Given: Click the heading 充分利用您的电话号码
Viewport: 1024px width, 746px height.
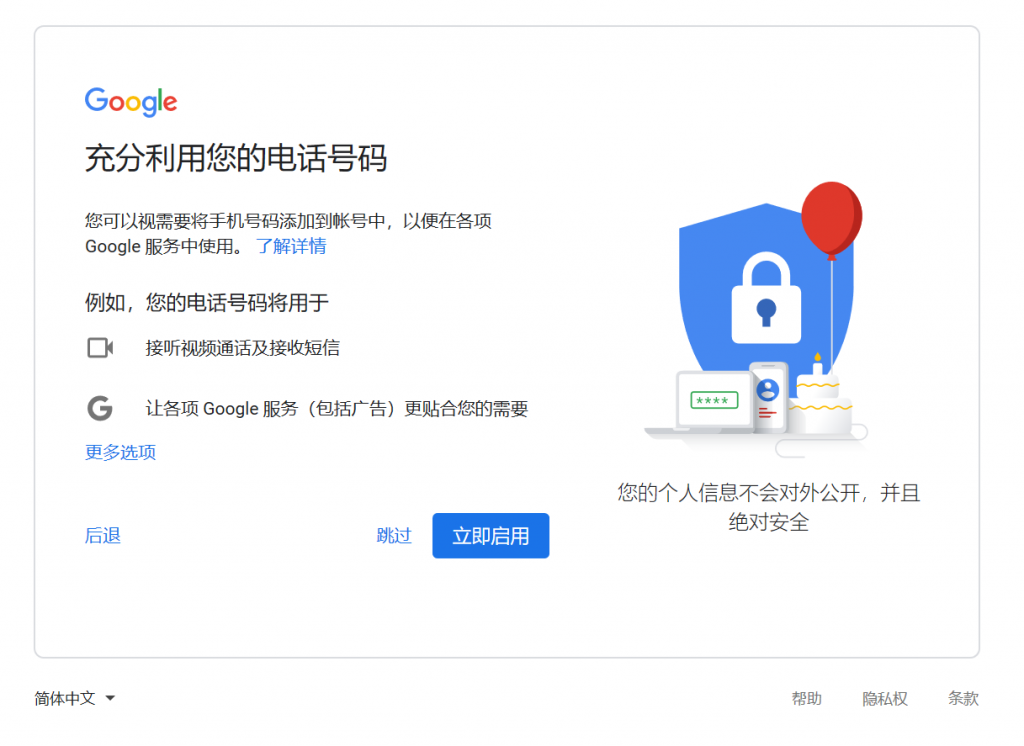Looking at the screenshot, I should click(x=236, y=158).
